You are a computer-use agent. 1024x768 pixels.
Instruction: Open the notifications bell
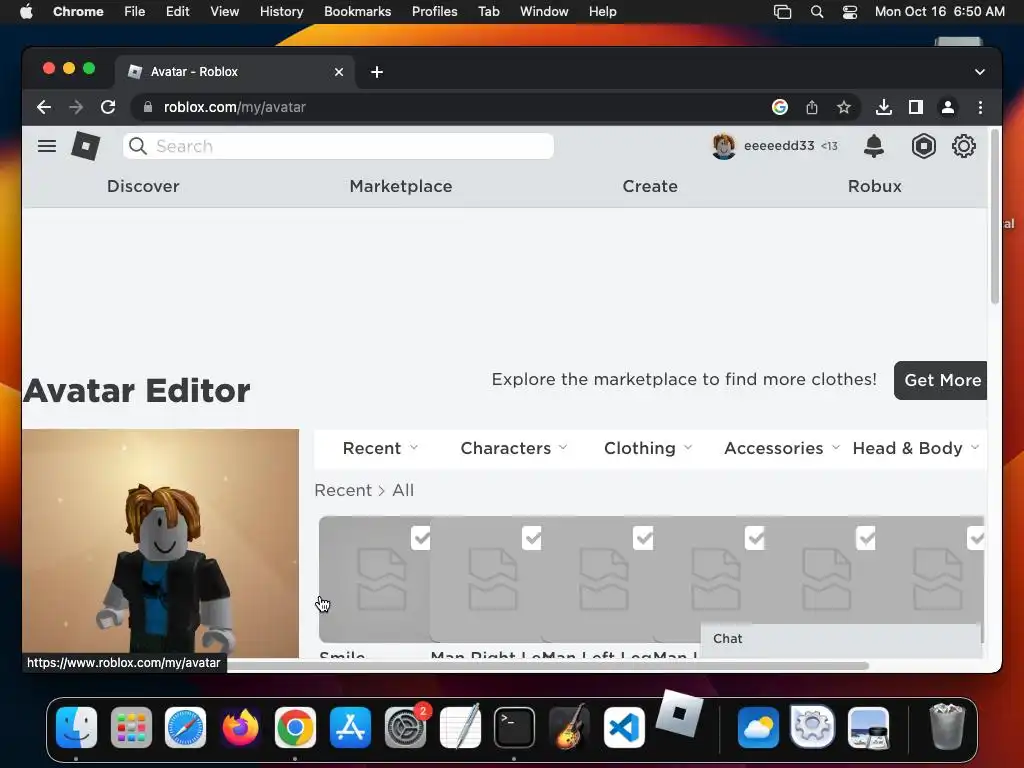coord(873,146)
